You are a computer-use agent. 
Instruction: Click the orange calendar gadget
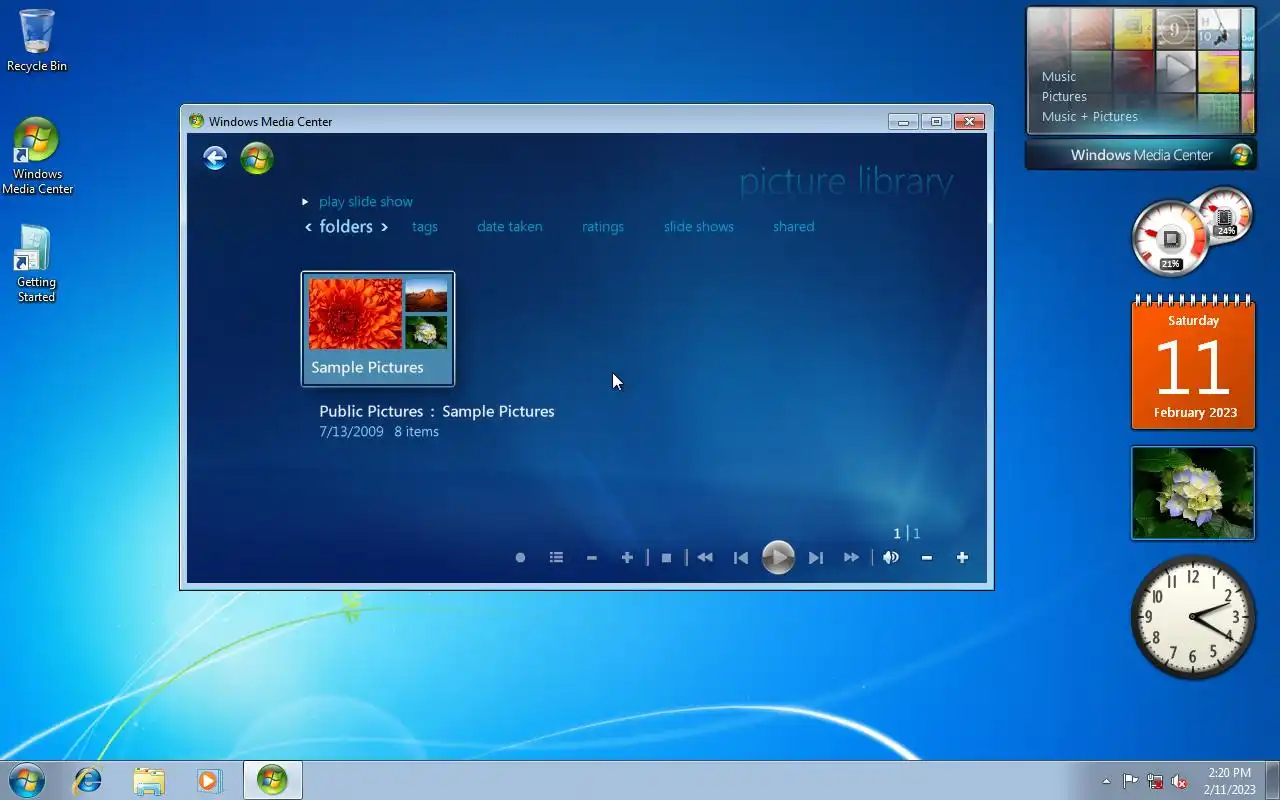coord(1193,363)
